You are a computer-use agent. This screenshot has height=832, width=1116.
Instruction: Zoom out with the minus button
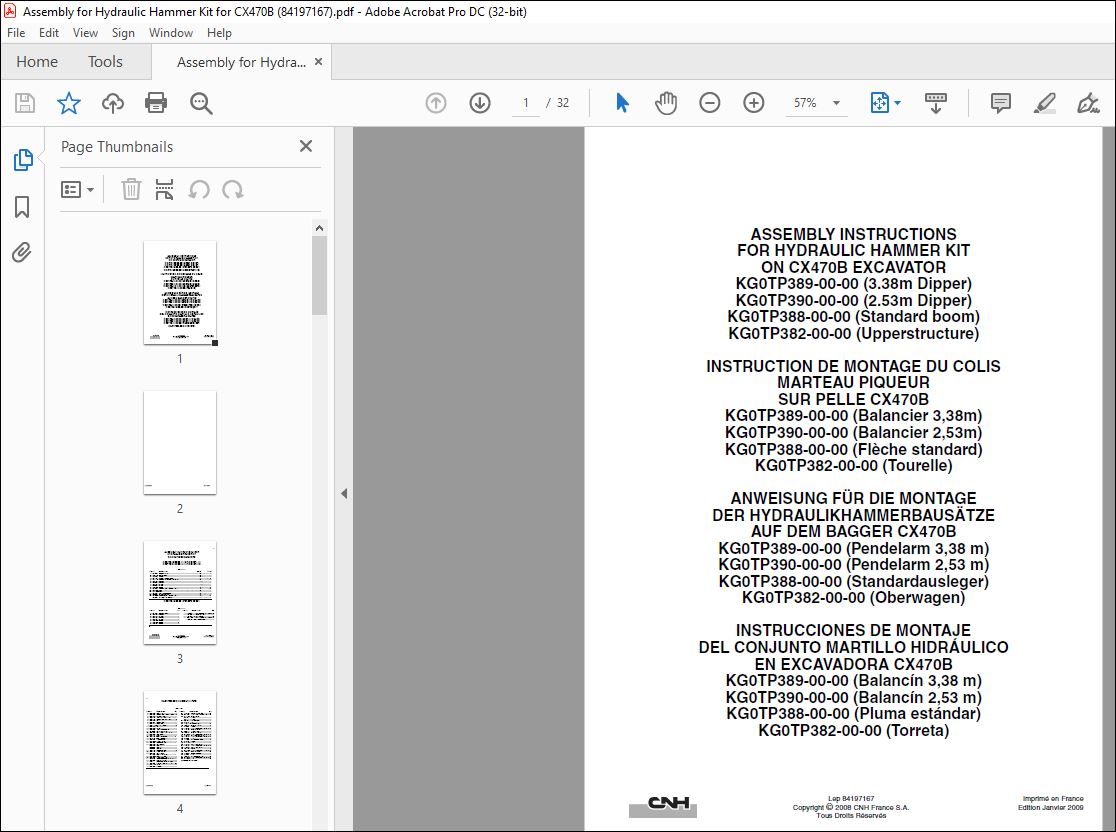710,103
